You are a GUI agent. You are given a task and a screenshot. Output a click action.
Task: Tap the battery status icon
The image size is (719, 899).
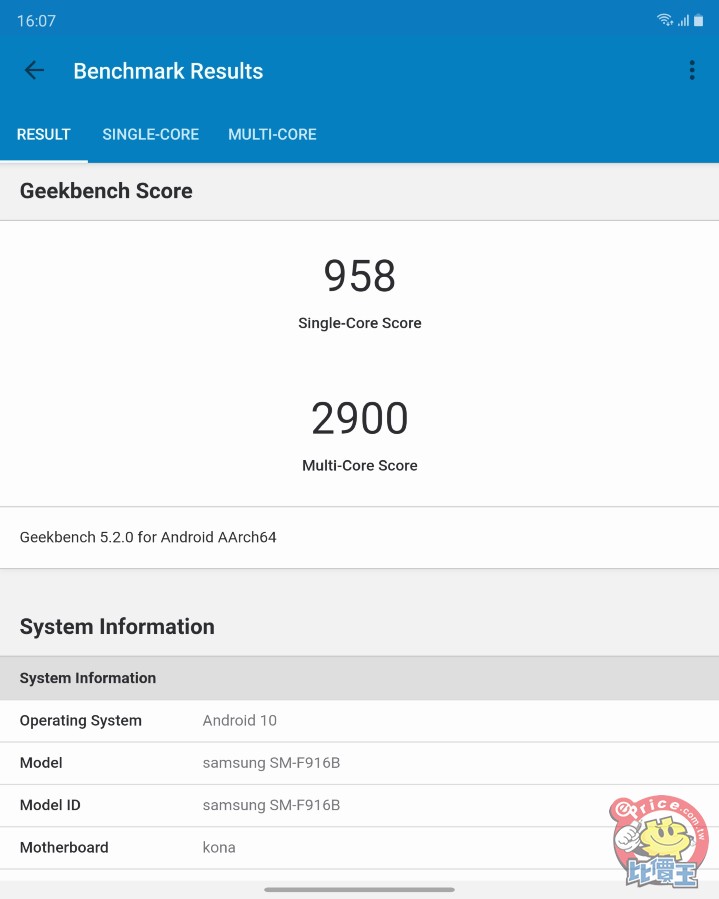698,20
